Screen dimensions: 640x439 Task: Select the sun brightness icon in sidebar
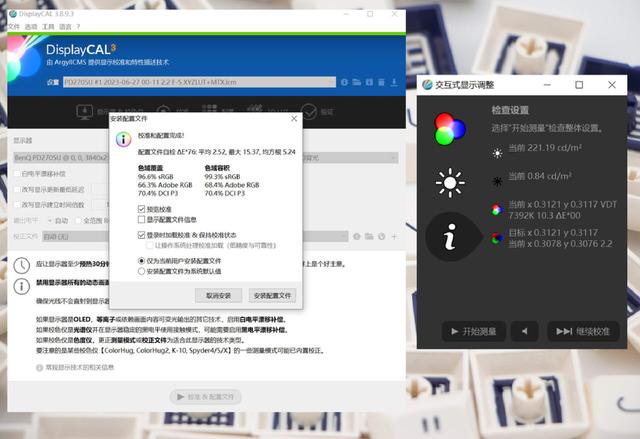[x=450, y=183]
